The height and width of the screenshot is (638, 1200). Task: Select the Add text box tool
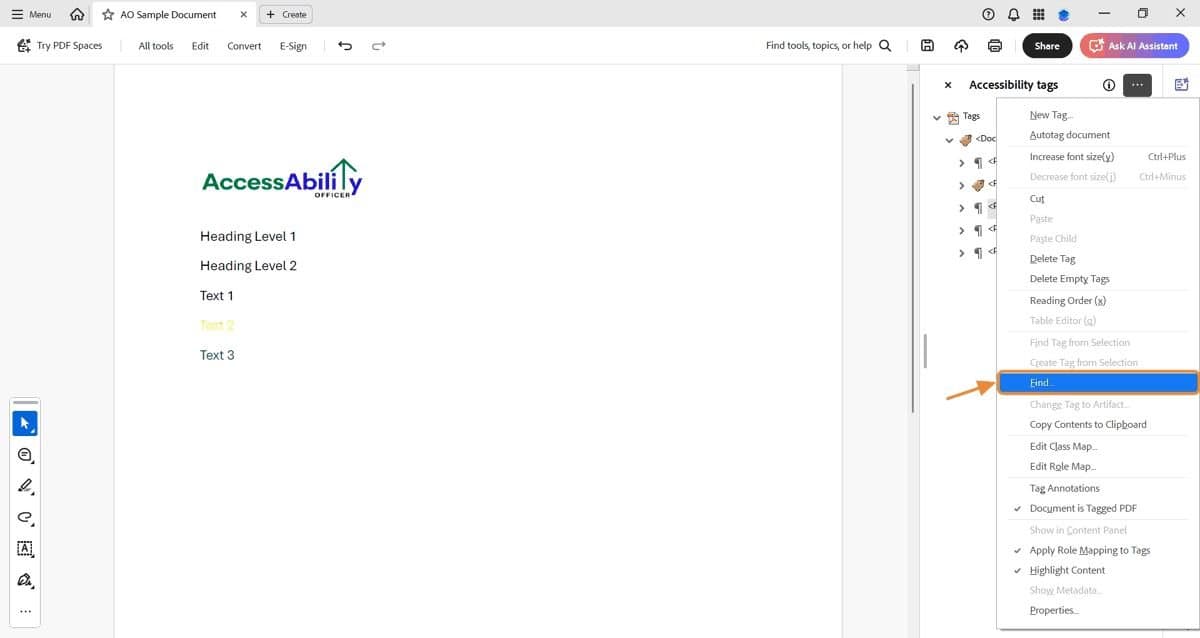point(25,549)
